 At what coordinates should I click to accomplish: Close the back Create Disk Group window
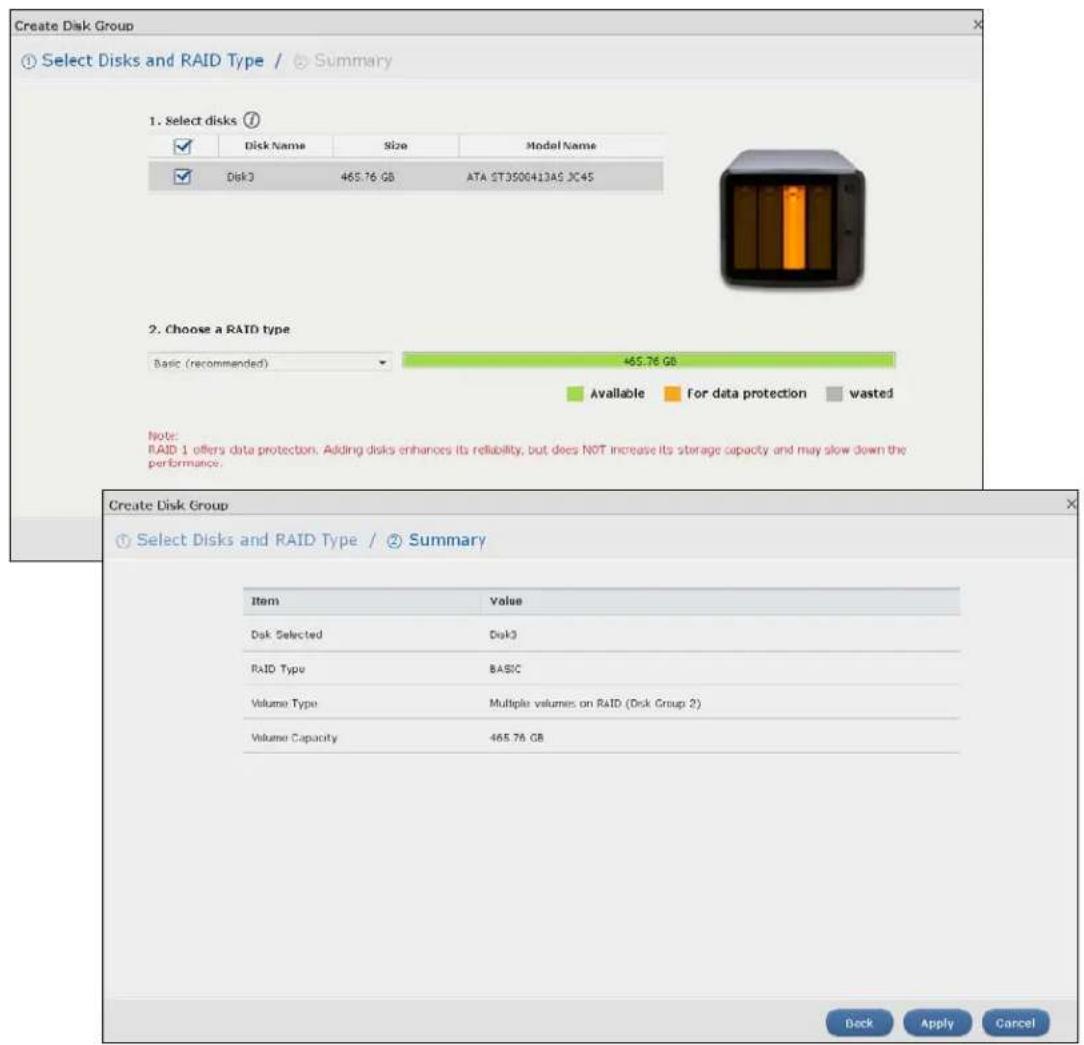click(x=977, y=25)
